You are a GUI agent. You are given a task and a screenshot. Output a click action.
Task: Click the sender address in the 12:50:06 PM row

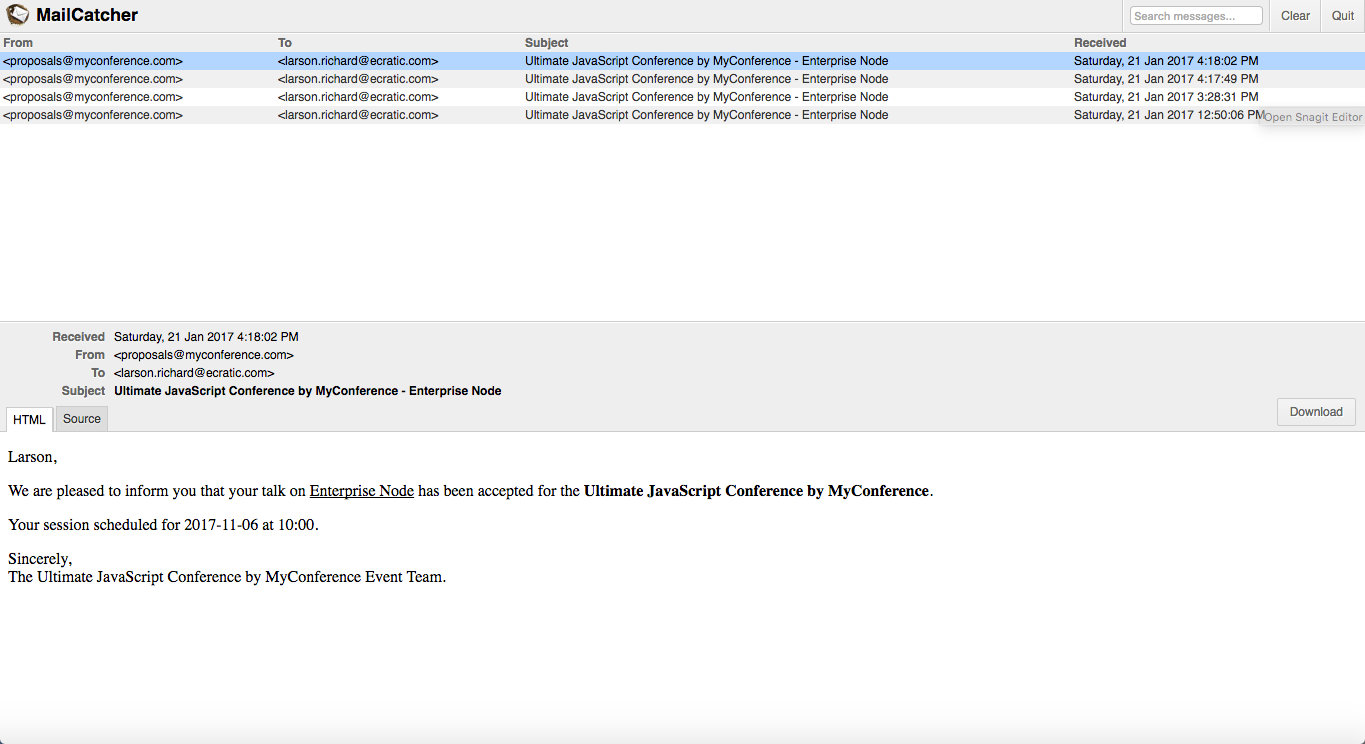click(93, 115)
